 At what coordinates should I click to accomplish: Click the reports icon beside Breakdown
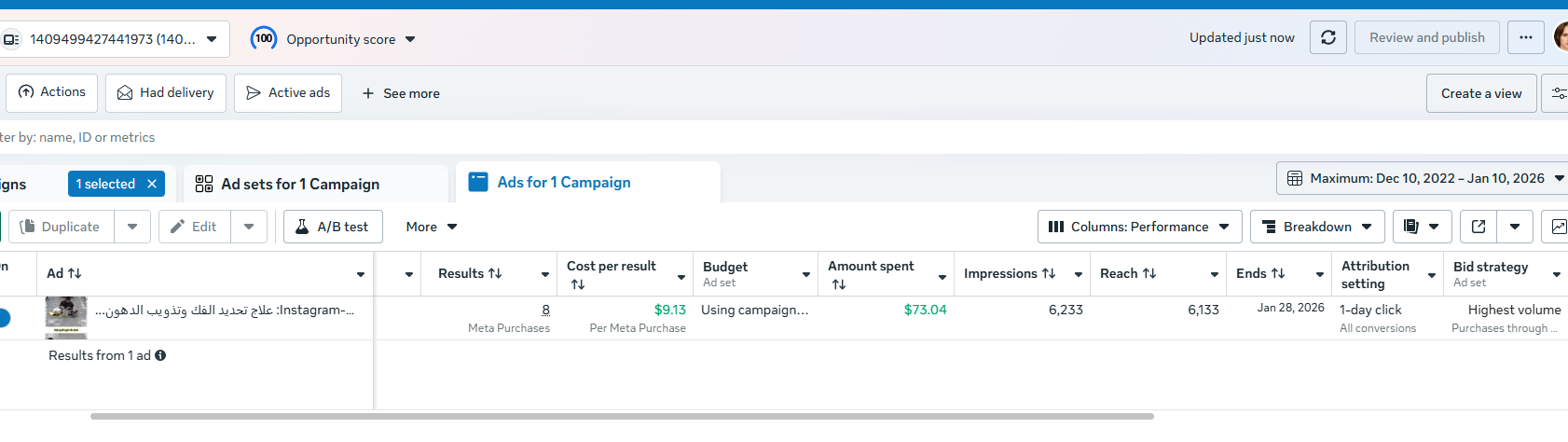(1411, 227)
